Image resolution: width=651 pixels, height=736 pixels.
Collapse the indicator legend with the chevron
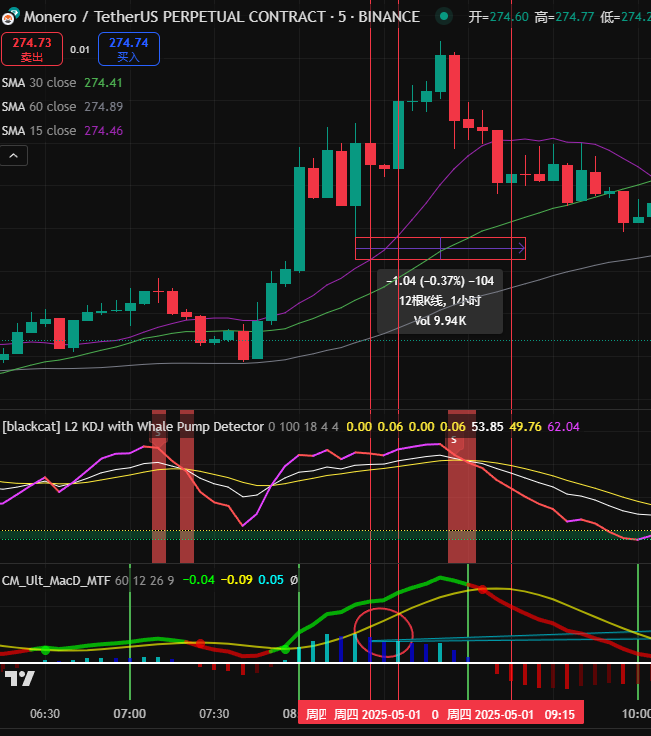tap(14, 156)
